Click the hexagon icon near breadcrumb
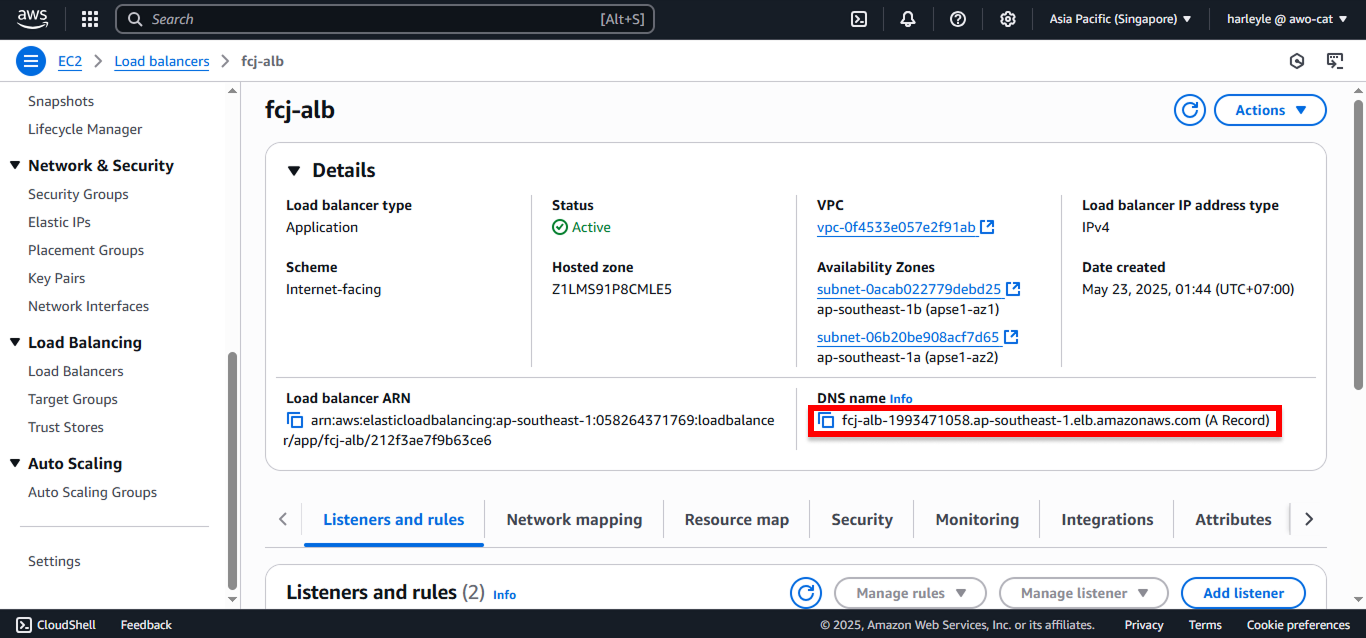Screen dimensions: 1366x638 [x=1297, y=61]
